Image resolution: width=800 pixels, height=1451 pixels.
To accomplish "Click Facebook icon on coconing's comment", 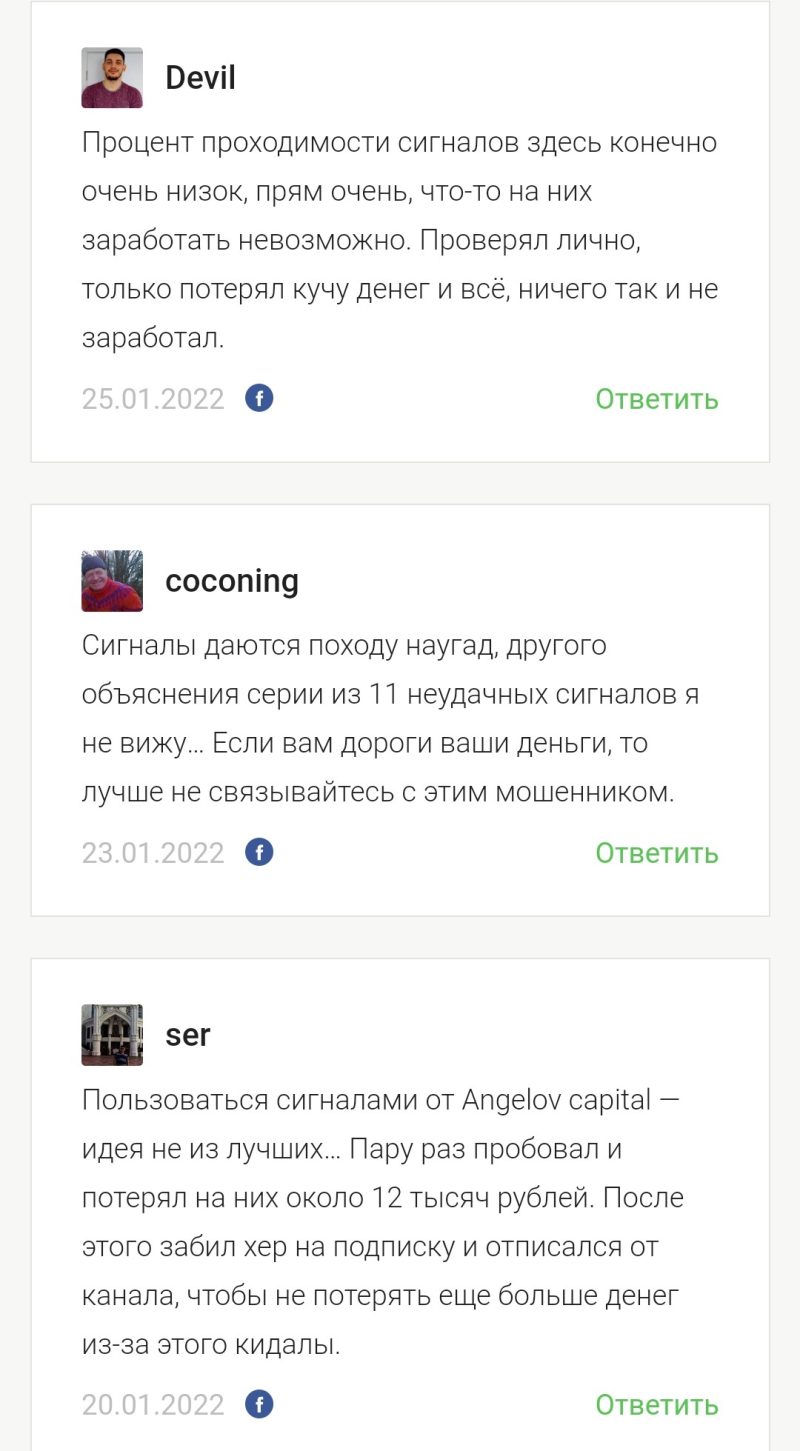I will (259, 852).
